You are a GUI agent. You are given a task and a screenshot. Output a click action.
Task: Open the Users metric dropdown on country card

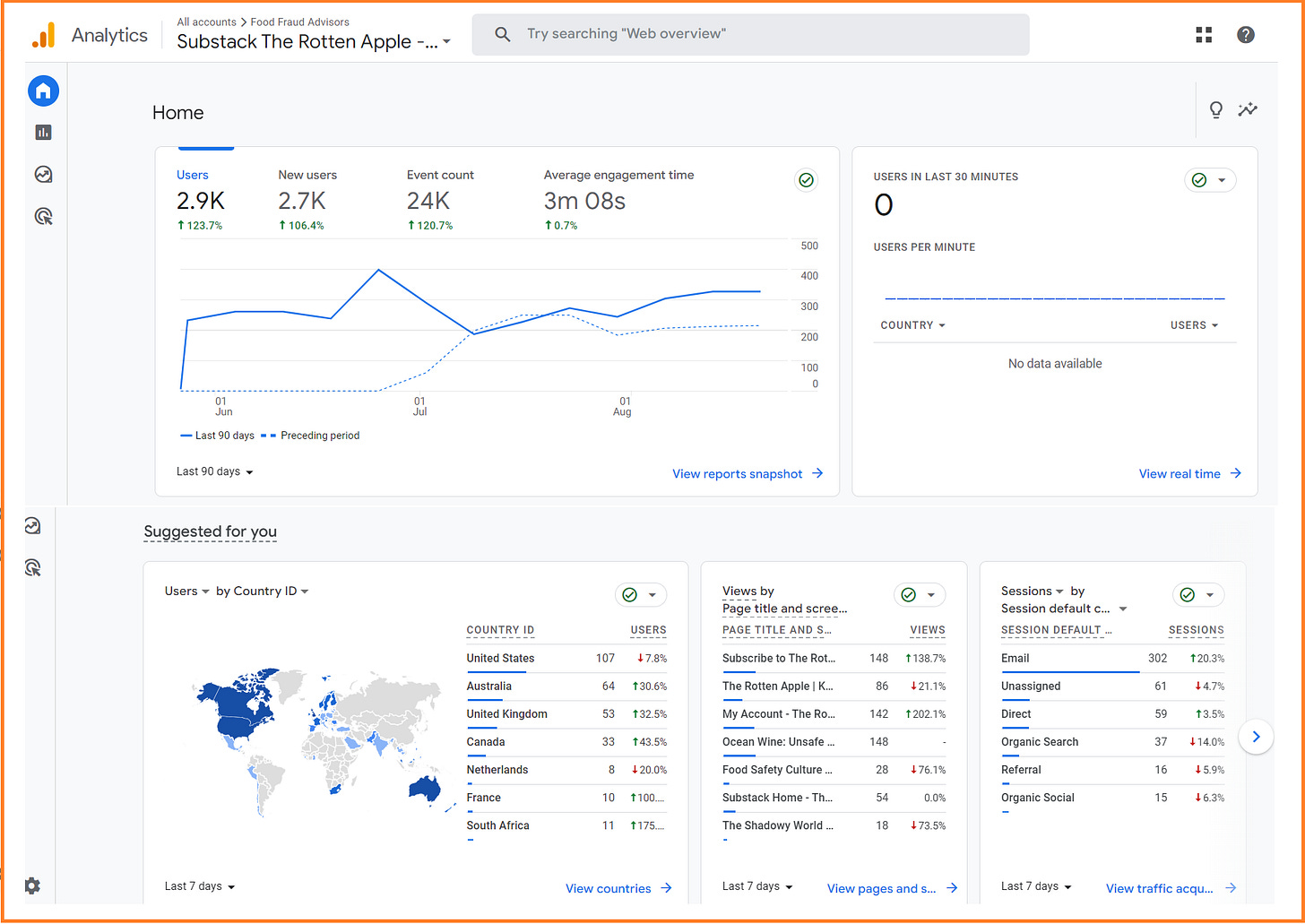pos(186,592)
